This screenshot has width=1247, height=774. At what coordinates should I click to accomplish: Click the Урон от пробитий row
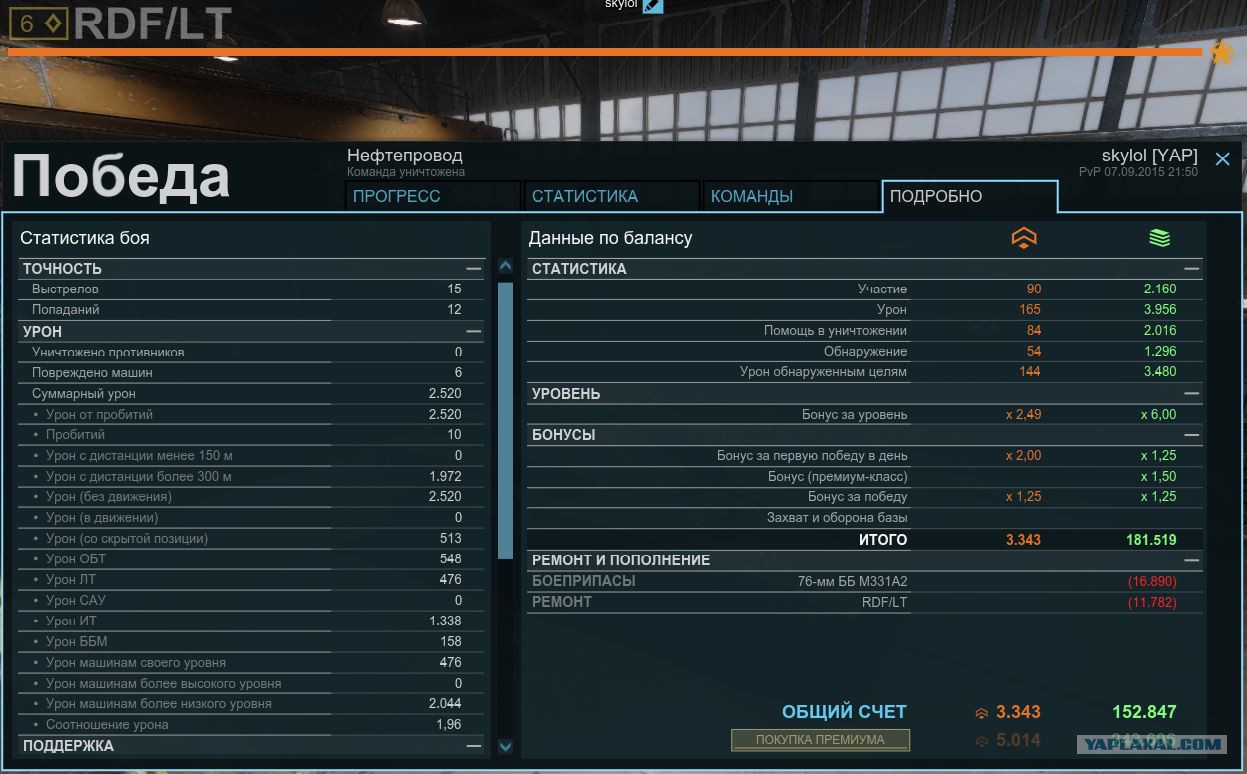coord(251,414)
